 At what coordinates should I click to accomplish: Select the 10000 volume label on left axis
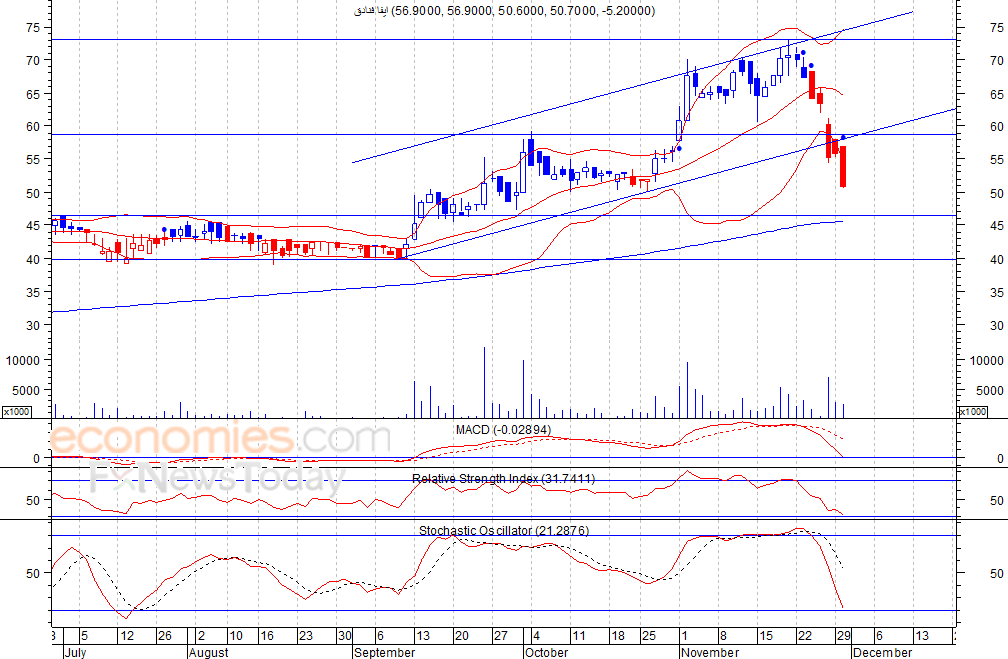tap(22, 360)
